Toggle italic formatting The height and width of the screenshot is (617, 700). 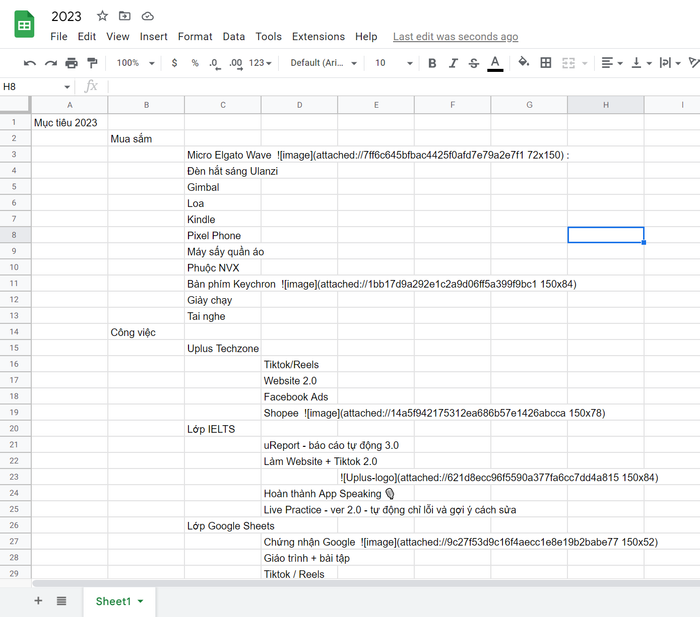453,63
